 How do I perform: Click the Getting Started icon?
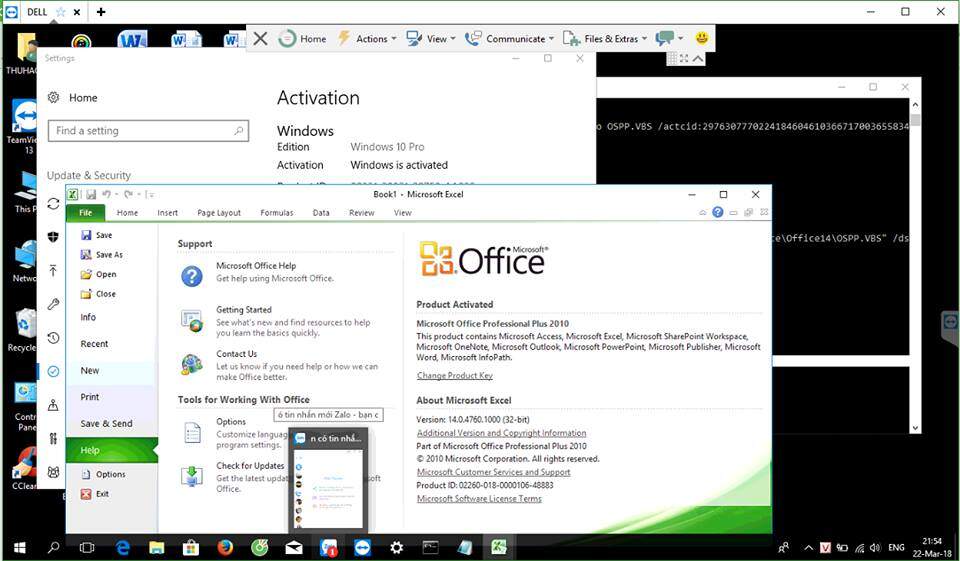click(191, 320)
